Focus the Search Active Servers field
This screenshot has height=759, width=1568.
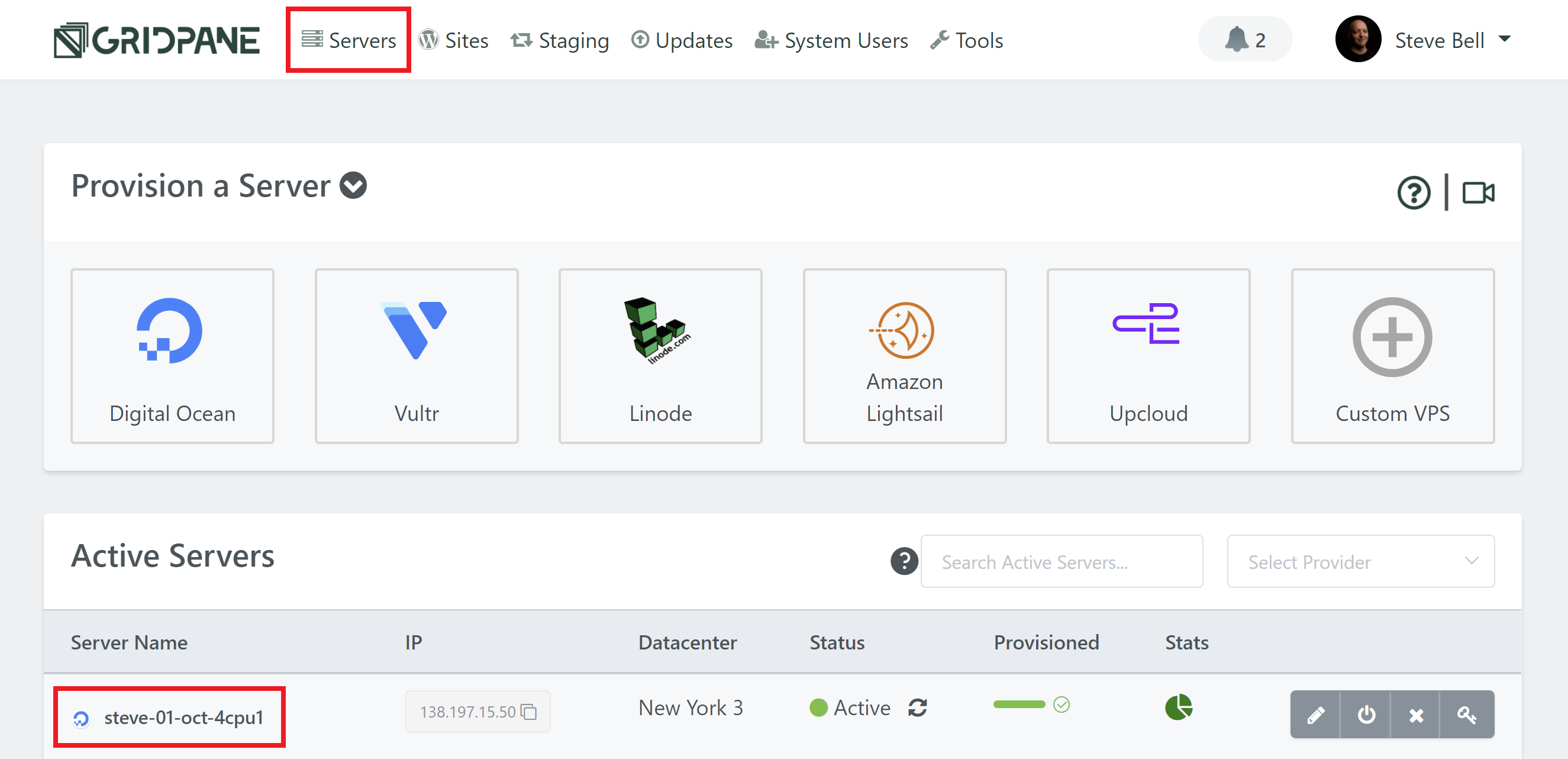[1062, 562]
